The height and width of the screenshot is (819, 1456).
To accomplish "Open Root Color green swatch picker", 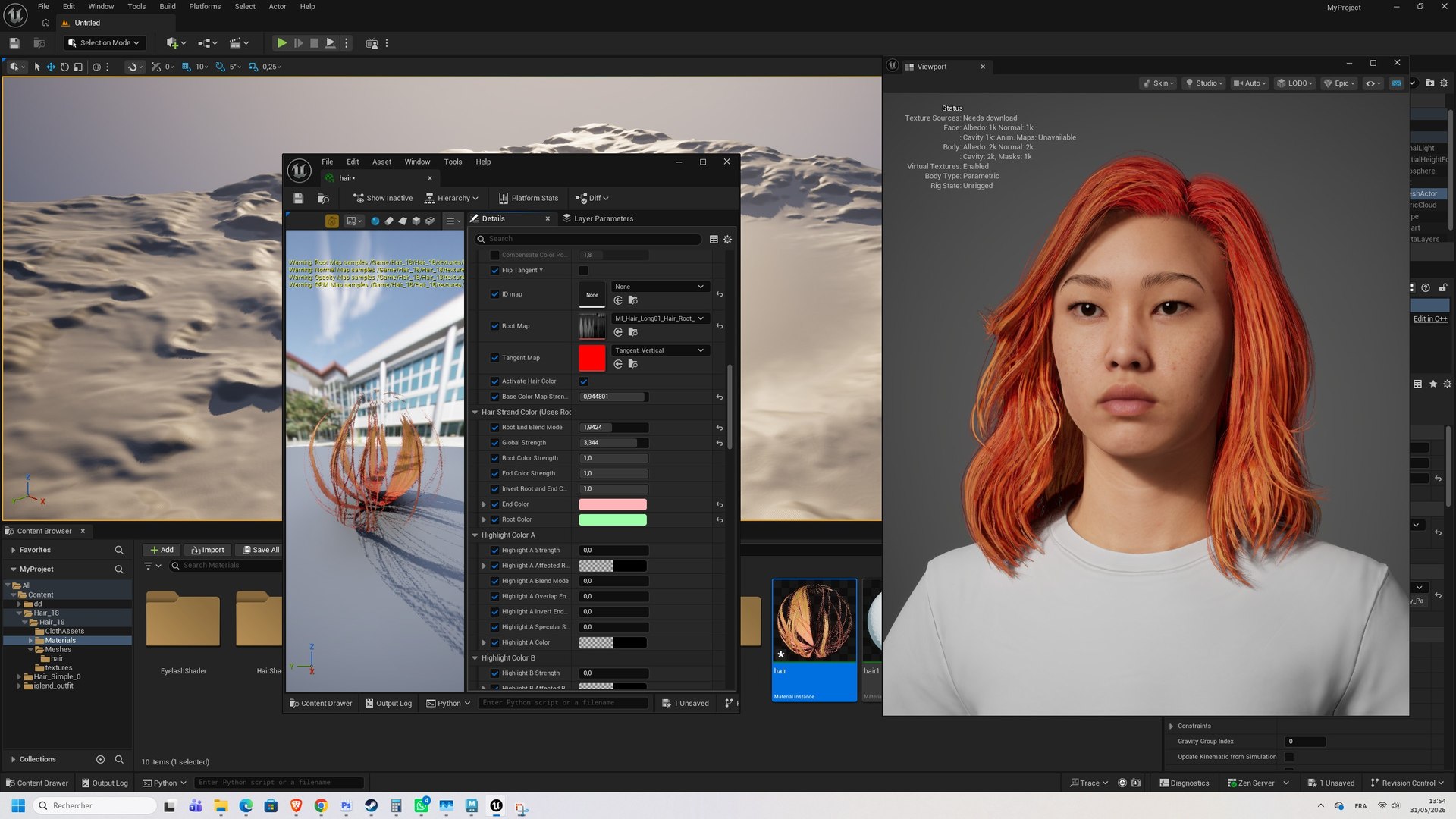I will tap(613, 519).
